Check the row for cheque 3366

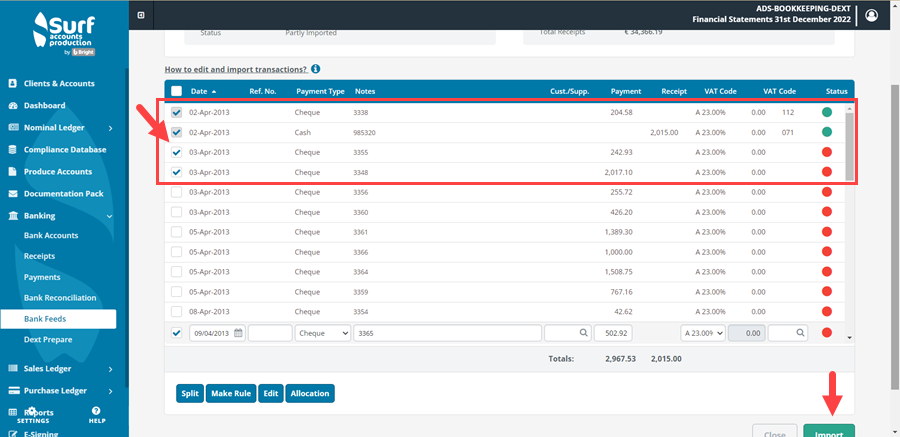pos(177,252)
